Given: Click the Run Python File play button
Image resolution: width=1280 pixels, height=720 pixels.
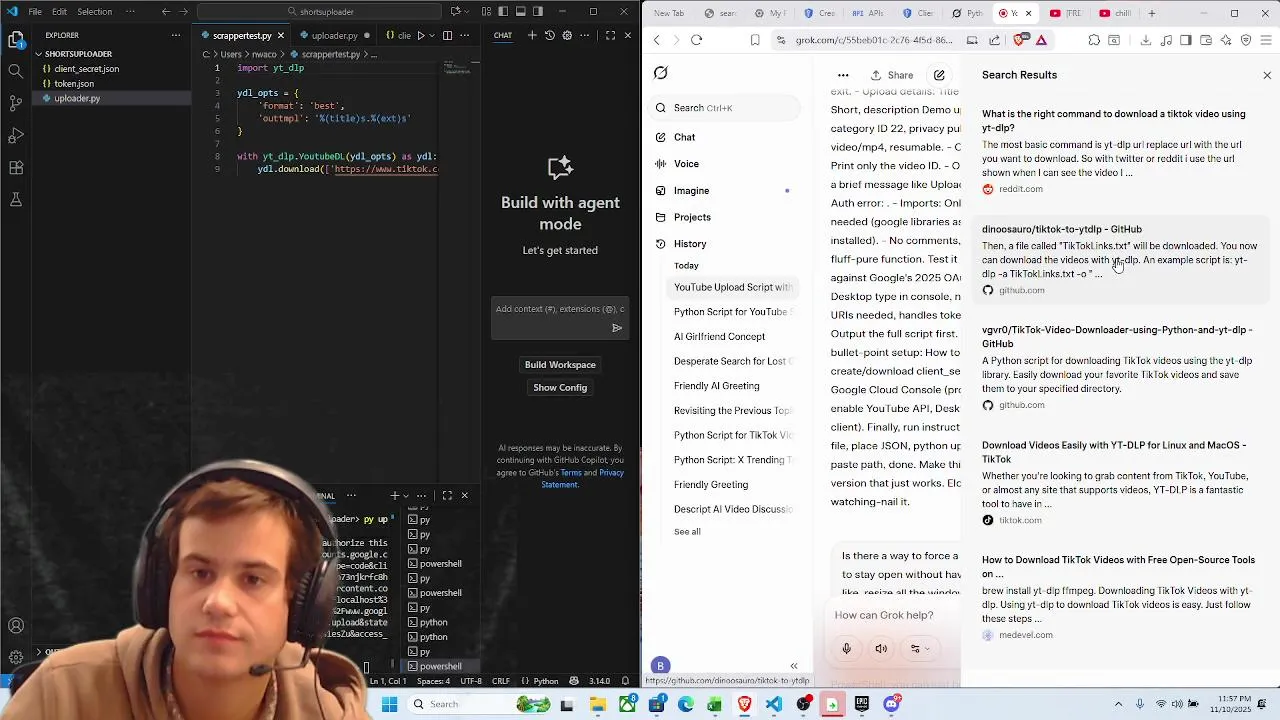Looking at the screenshot, I should (420, 35).
